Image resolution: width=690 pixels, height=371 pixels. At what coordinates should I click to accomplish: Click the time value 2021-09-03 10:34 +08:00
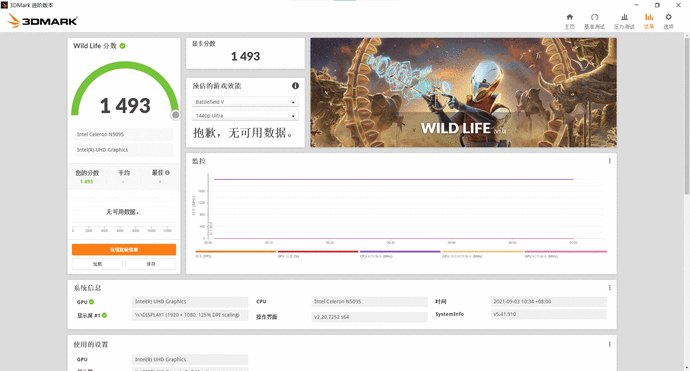pos(549,302)
